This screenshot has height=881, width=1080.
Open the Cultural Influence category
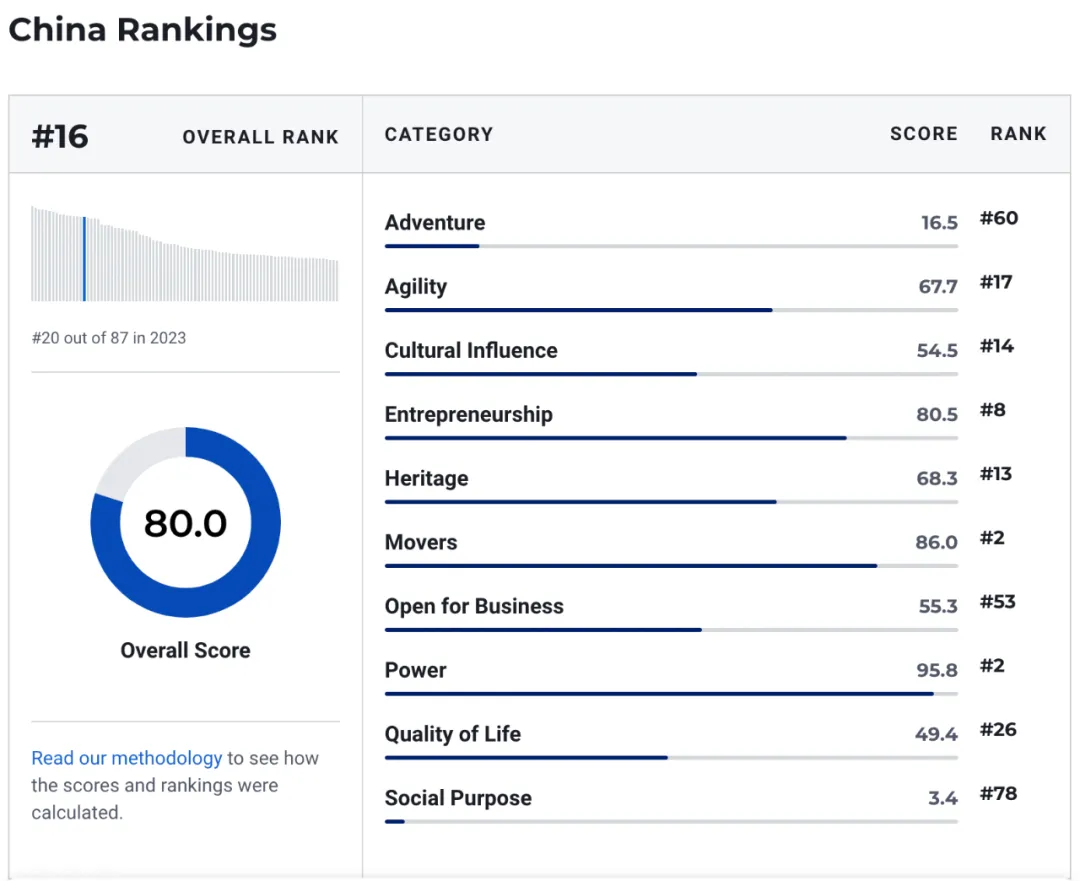coord(471,351)
